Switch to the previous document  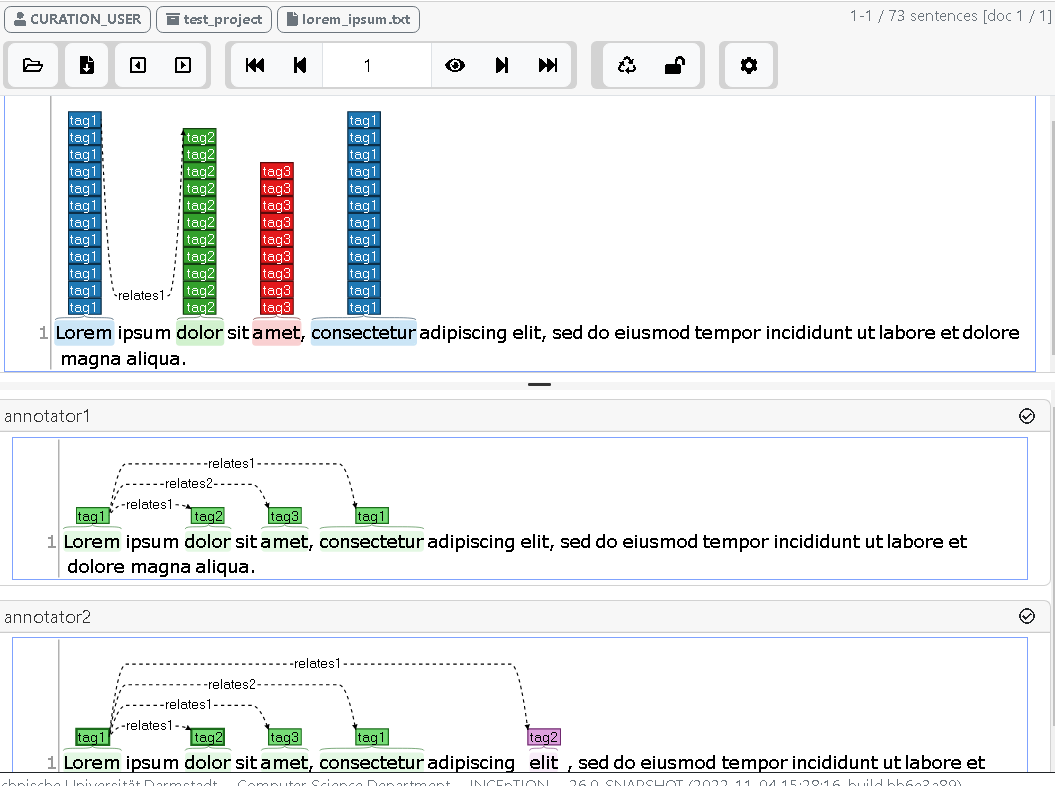coord(137,65)
